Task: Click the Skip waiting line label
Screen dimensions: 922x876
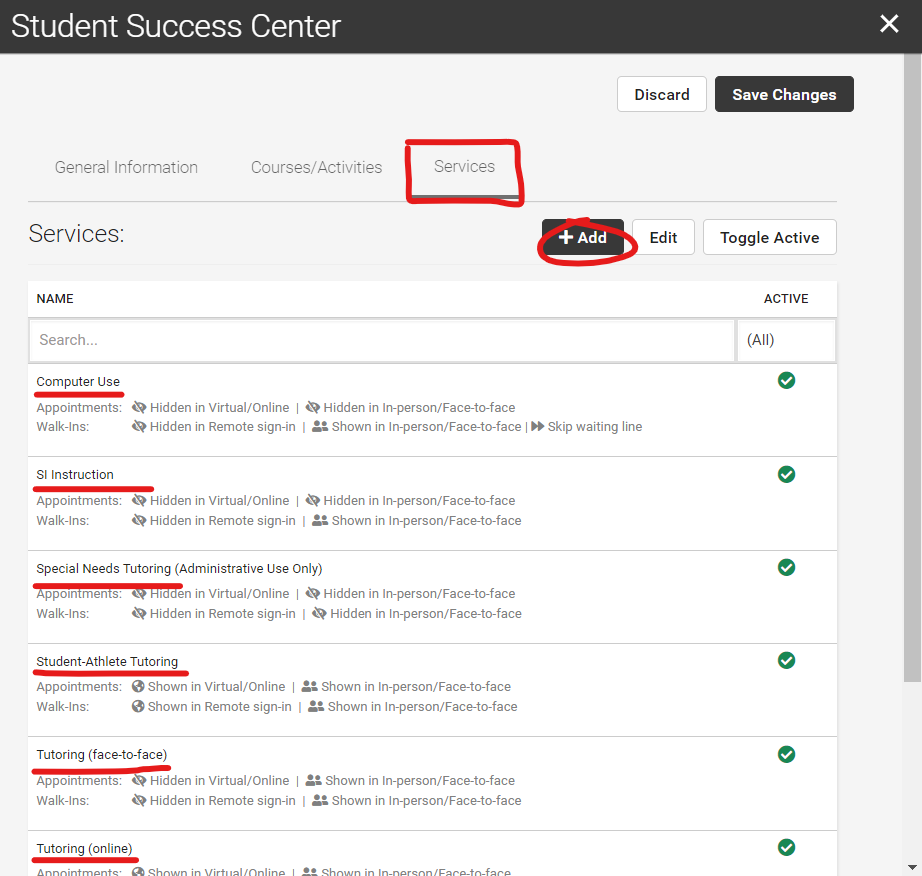Action: (x=594, y=426)
